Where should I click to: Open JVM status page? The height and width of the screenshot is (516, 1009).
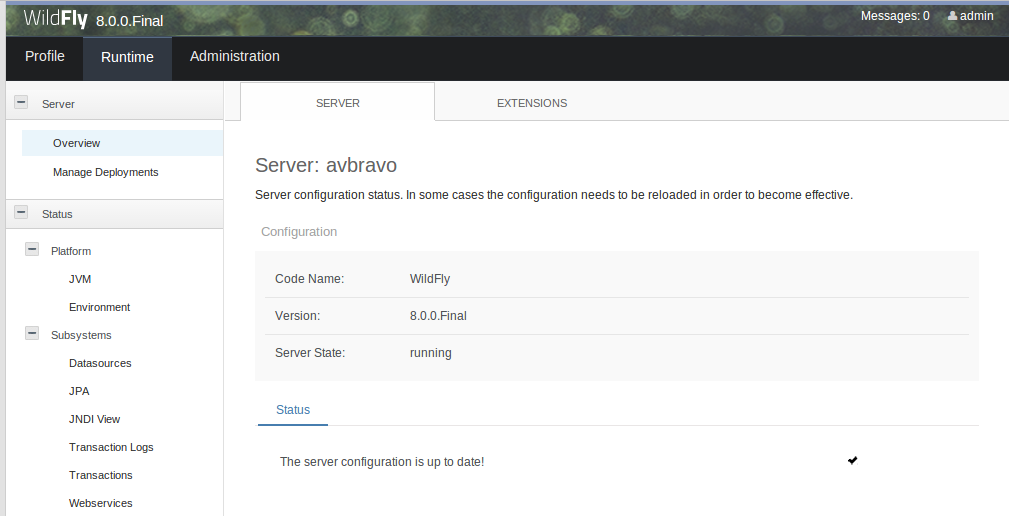pyautogui.click(x=80, y=279)
